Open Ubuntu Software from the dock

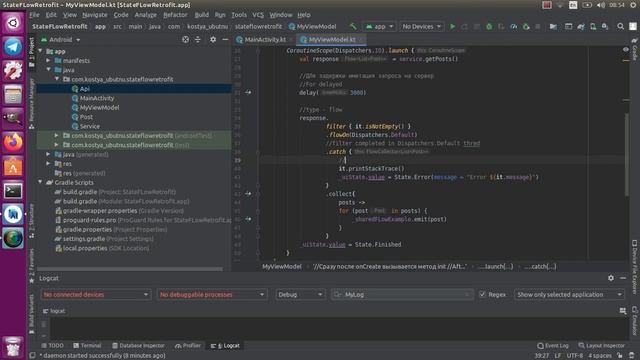tap(13, 167)
